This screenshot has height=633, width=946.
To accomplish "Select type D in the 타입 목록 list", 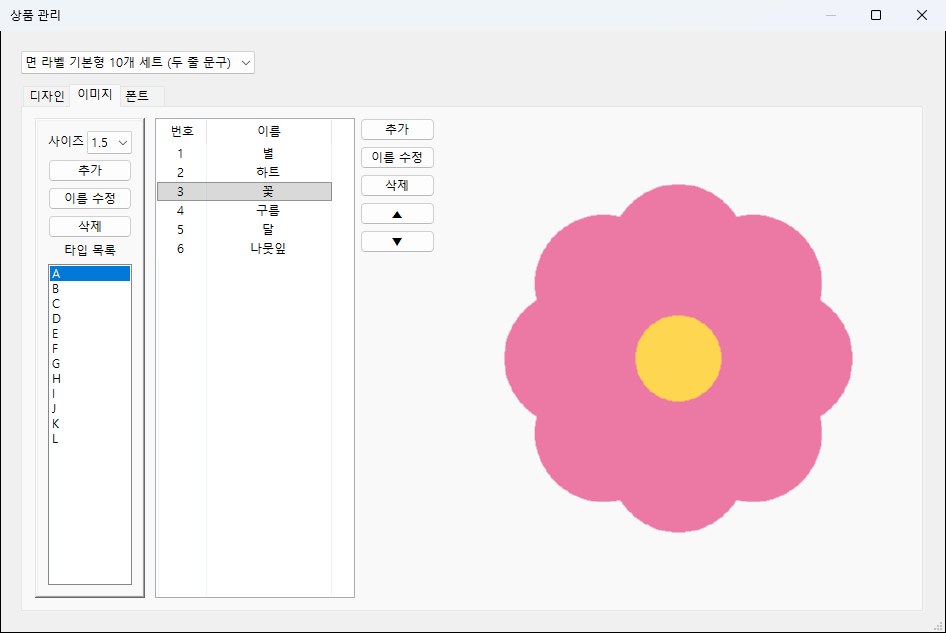I will pyautogui.click(x=90, y=319).
